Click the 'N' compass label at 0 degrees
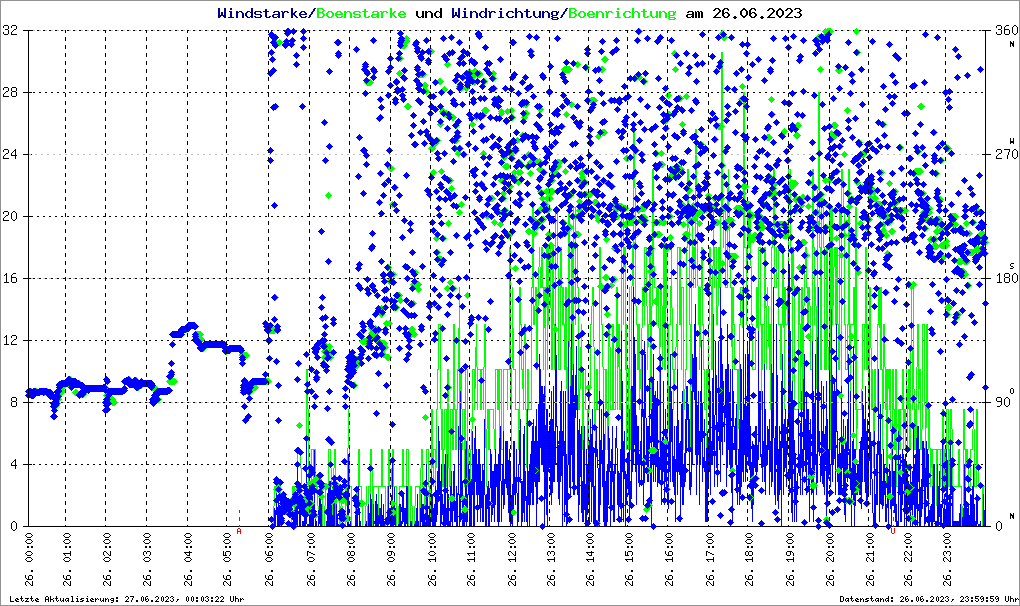 1012,515
